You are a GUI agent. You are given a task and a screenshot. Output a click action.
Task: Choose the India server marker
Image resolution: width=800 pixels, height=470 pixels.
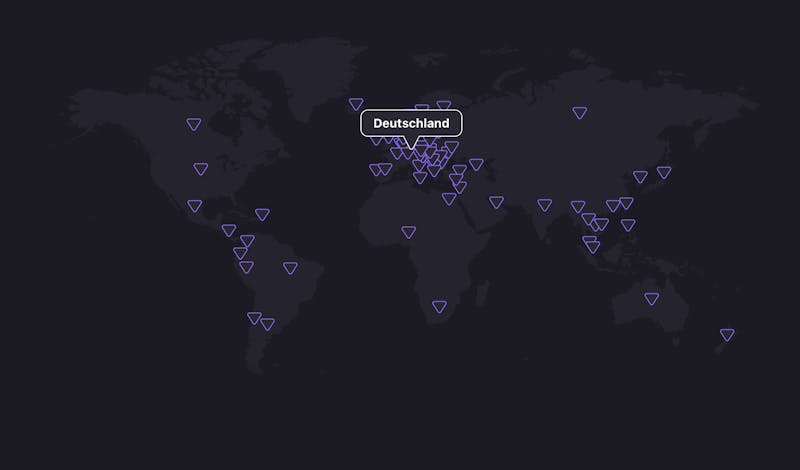tap(544, 205)
